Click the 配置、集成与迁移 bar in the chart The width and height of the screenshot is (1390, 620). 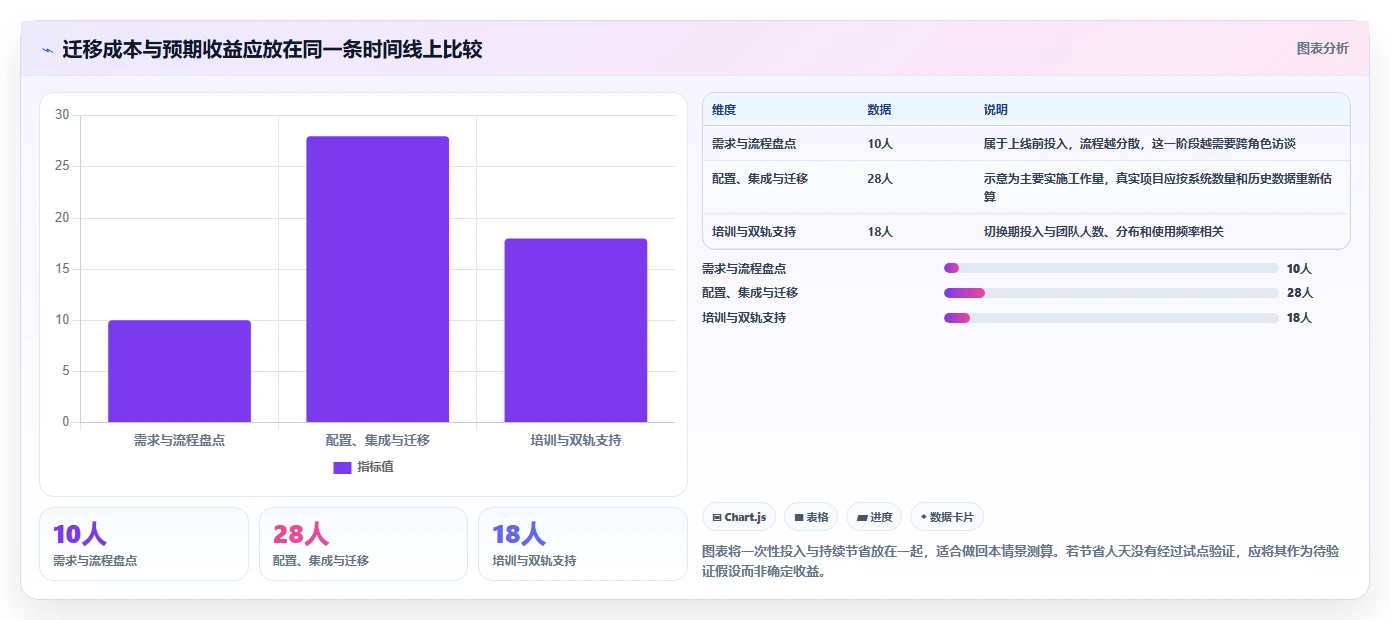(377, 279)
